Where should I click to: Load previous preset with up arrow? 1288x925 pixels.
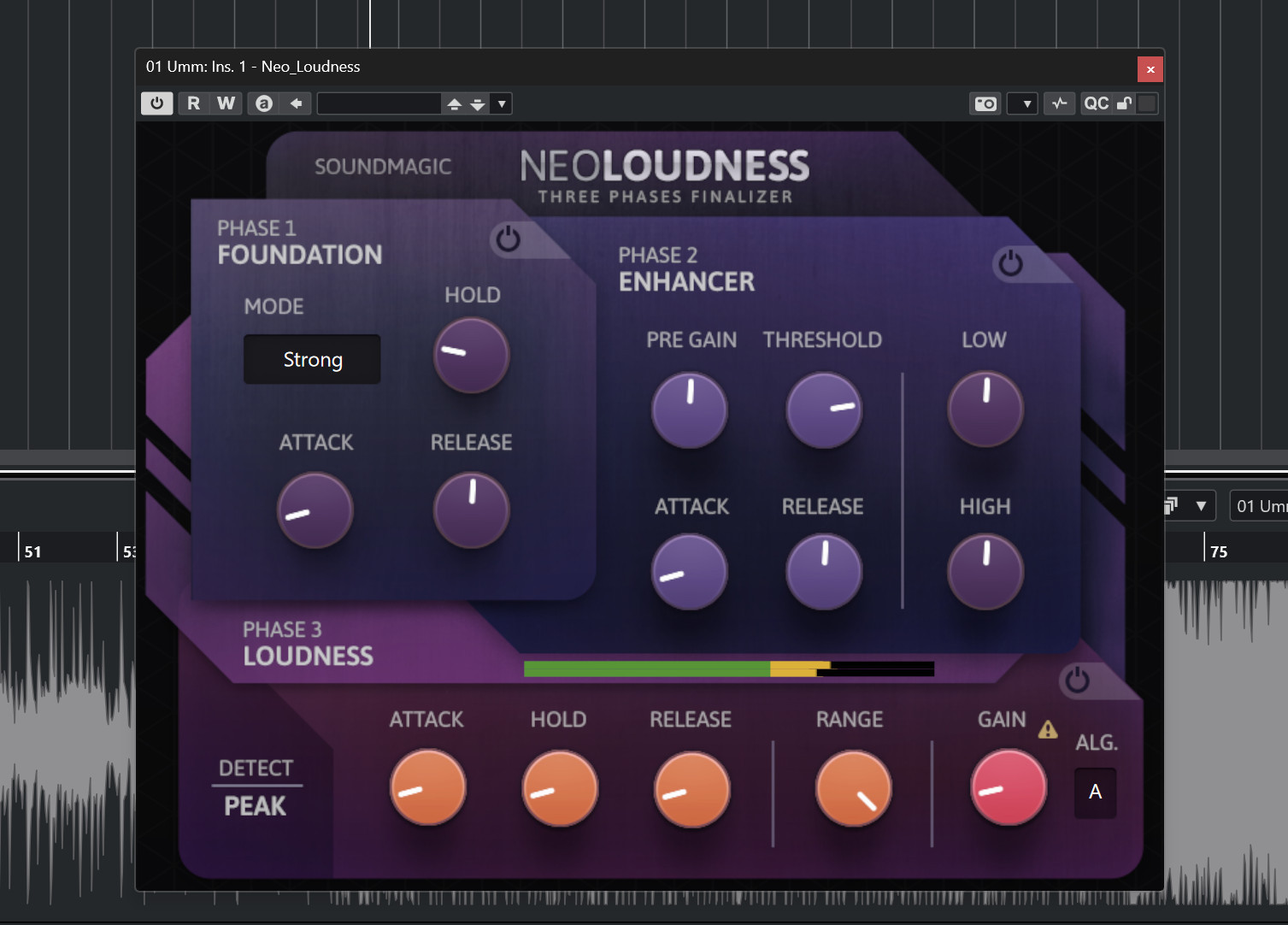click(455, 103)
